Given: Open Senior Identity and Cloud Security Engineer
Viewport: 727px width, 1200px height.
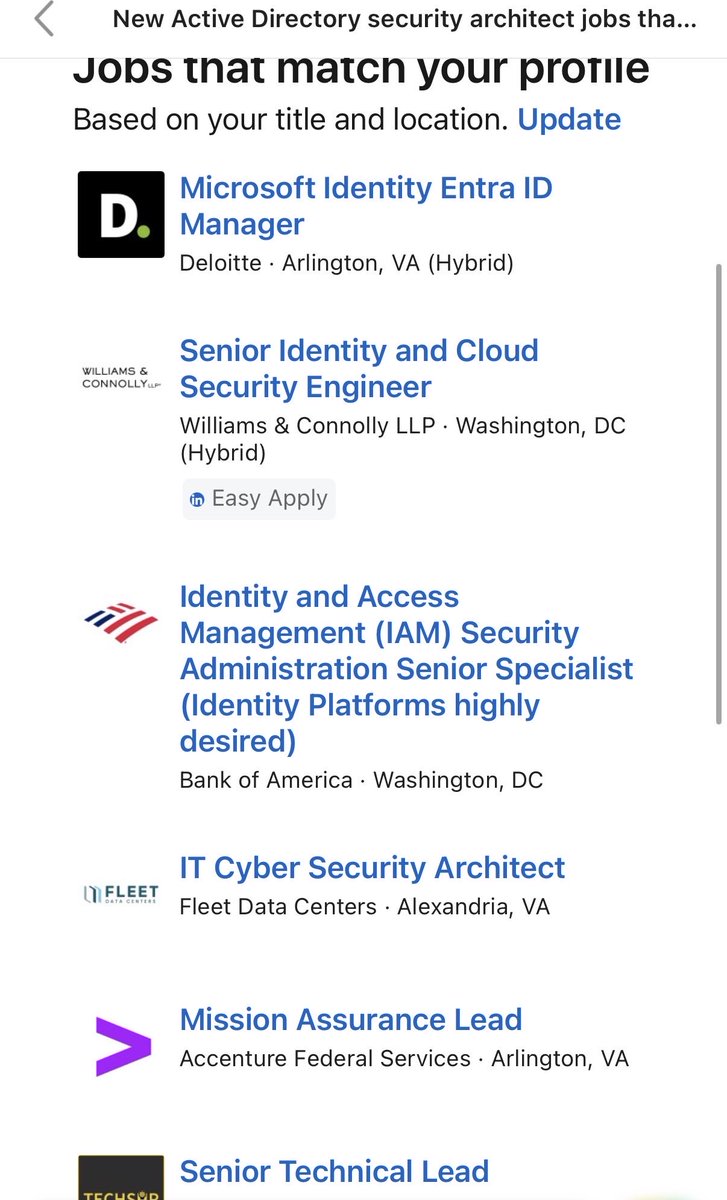Looking at the screenshot, I should (x=359, y=369).
